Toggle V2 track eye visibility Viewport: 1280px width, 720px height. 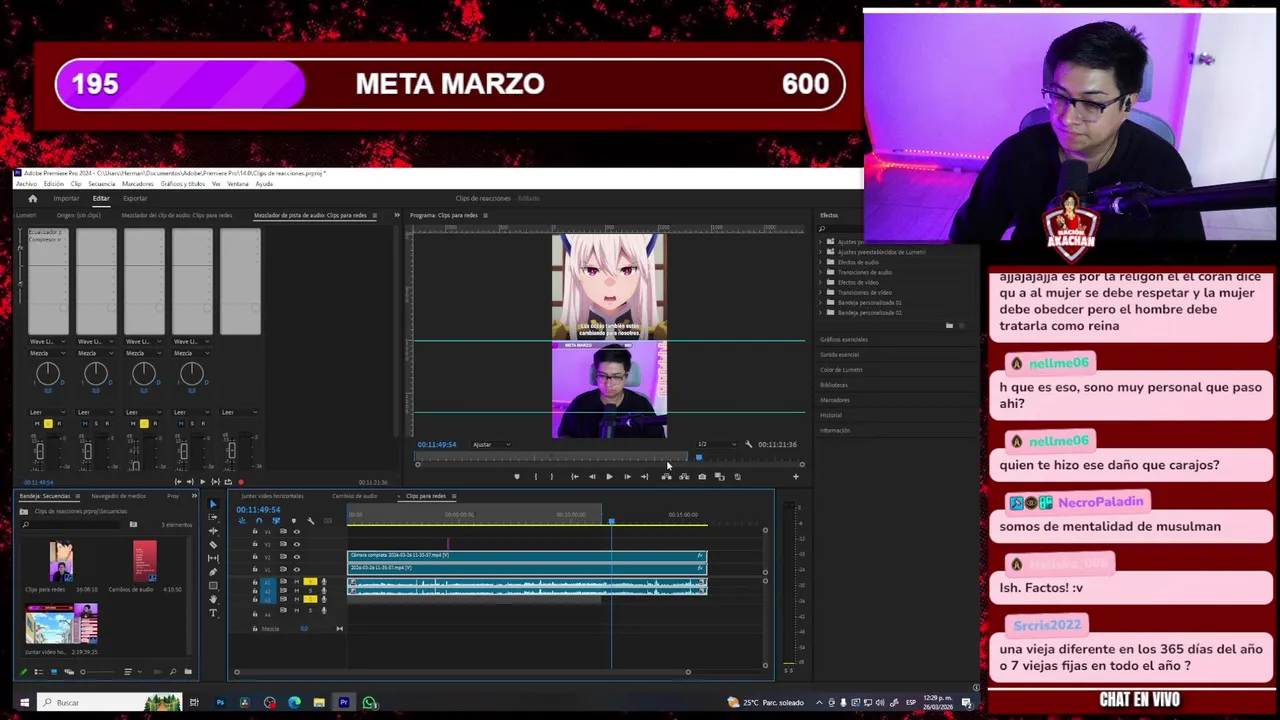[x=296, y=557]
